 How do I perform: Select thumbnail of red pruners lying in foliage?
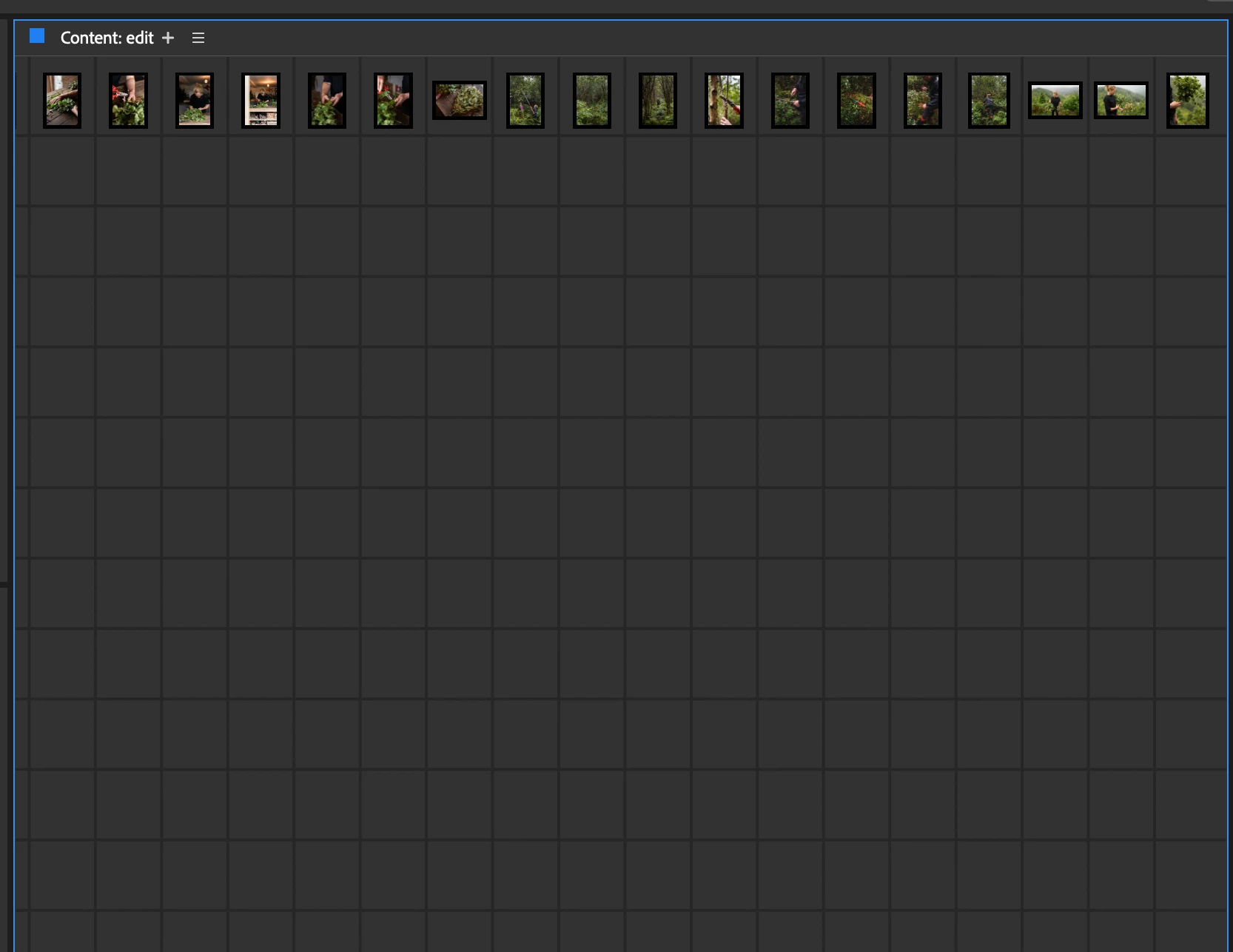[x=856, y=101]
